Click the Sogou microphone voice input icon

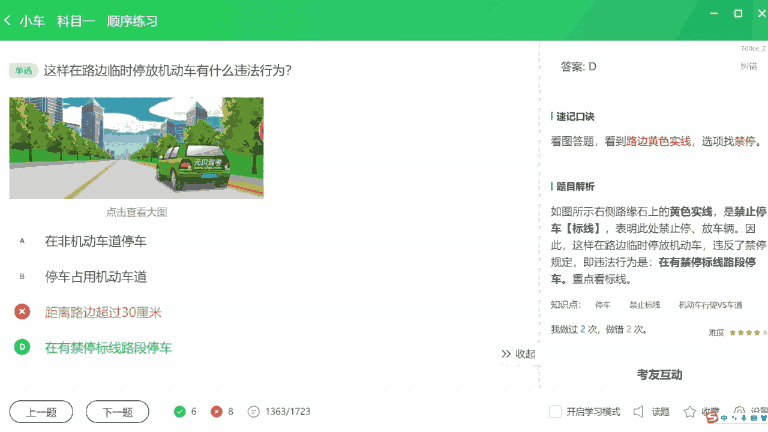point(744,418)
